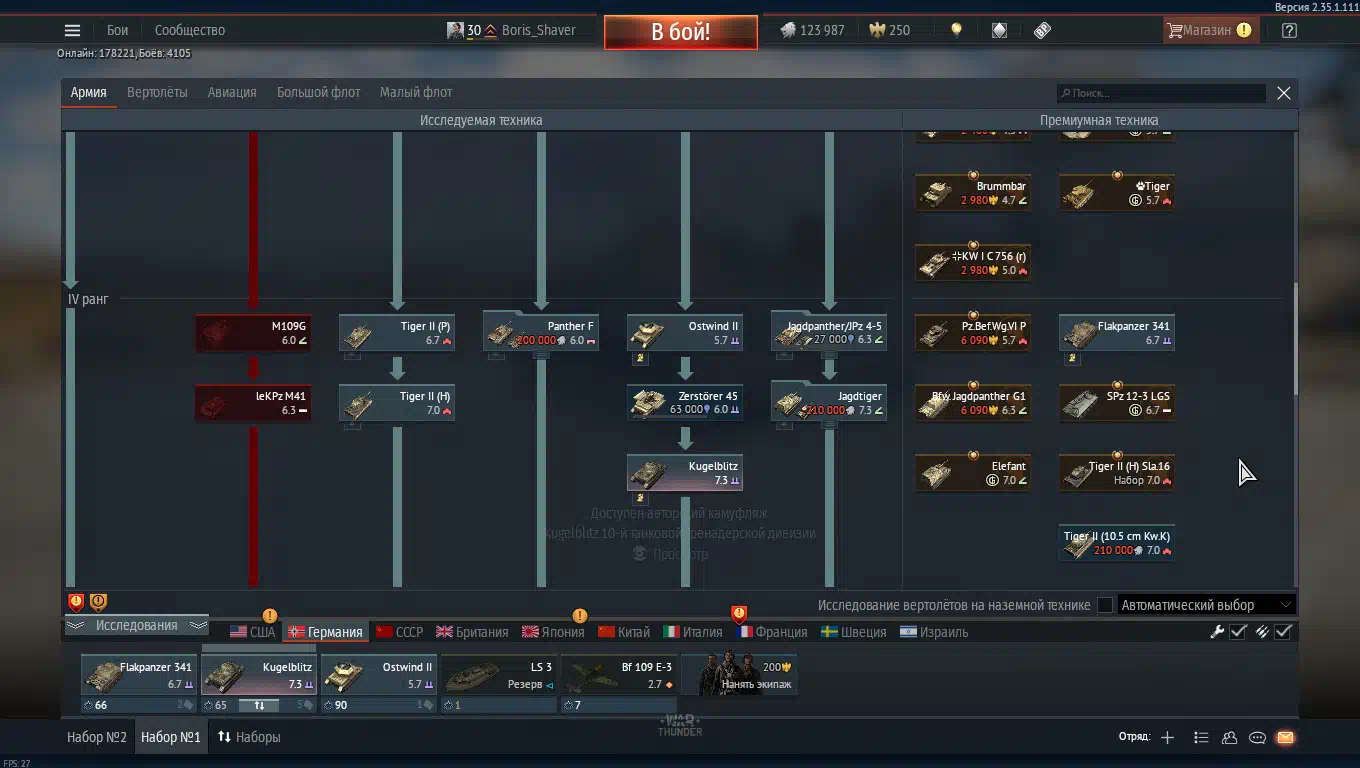Open the list icon beside squad plus
Viewport: 1360px width, 768px height.
[x=1201, y=737]
